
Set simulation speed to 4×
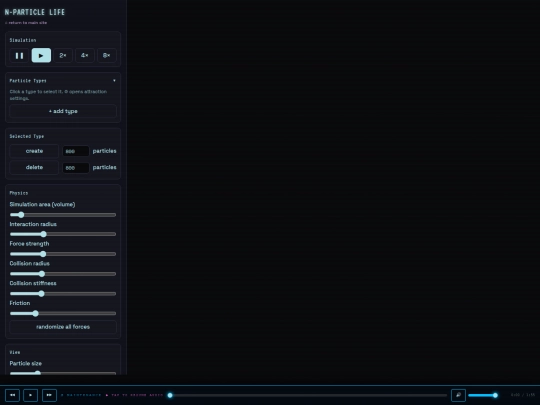tap(84, 55)
